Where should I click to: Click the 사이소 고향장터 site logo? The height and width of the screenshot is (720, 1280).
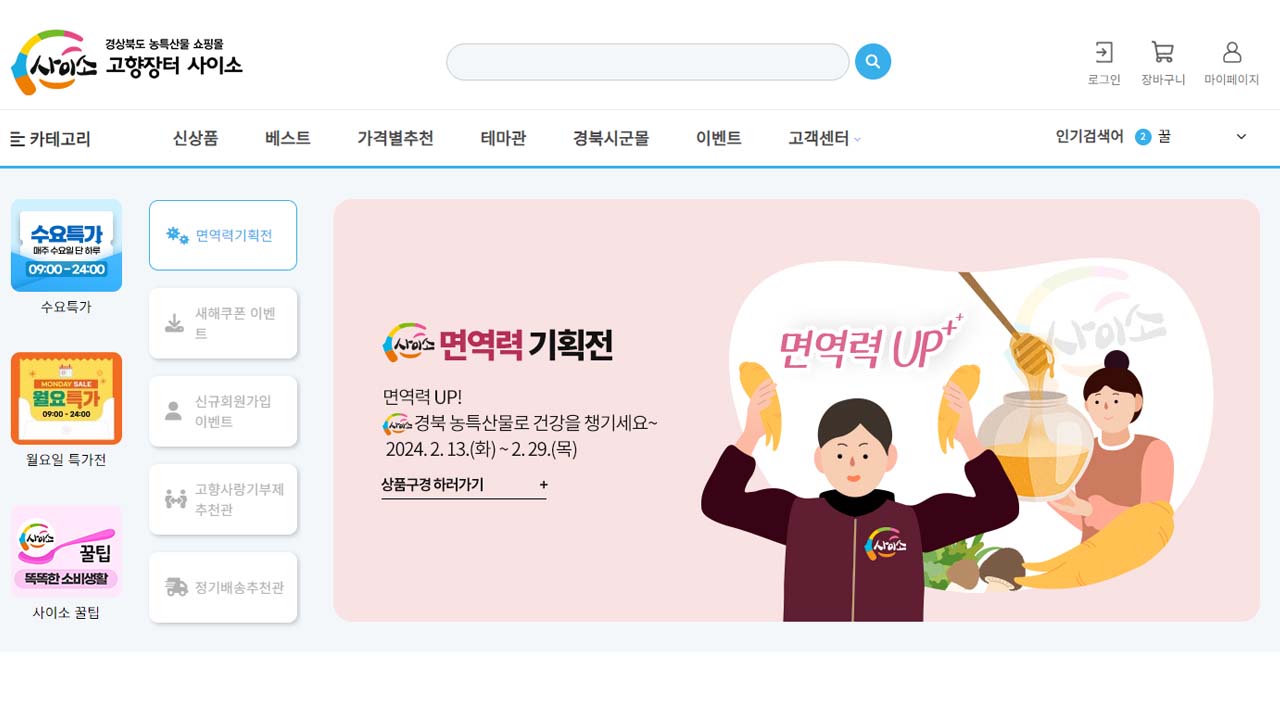127,63
